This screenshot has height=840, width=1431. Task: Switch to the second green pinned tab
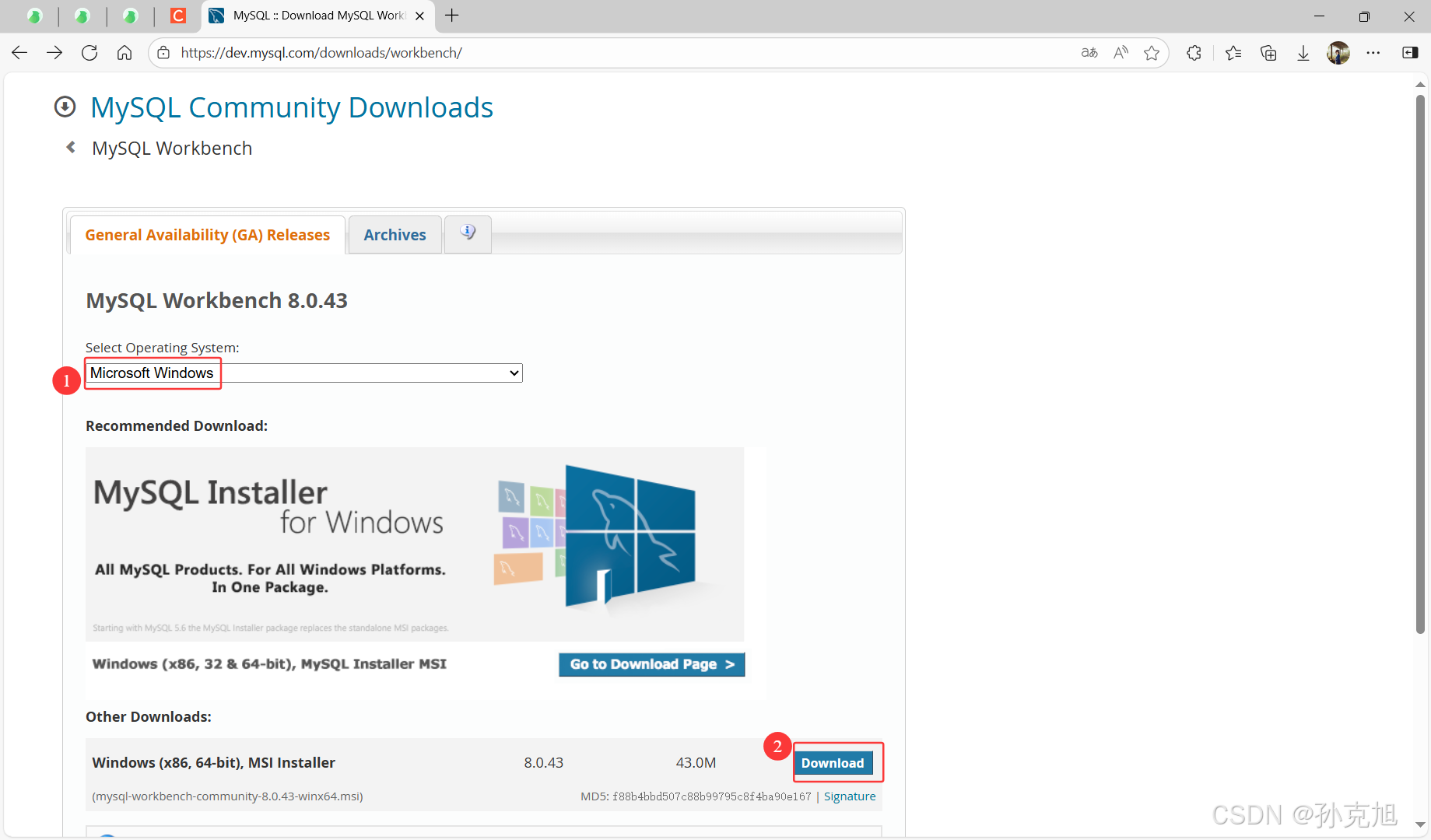coord(82,16)
